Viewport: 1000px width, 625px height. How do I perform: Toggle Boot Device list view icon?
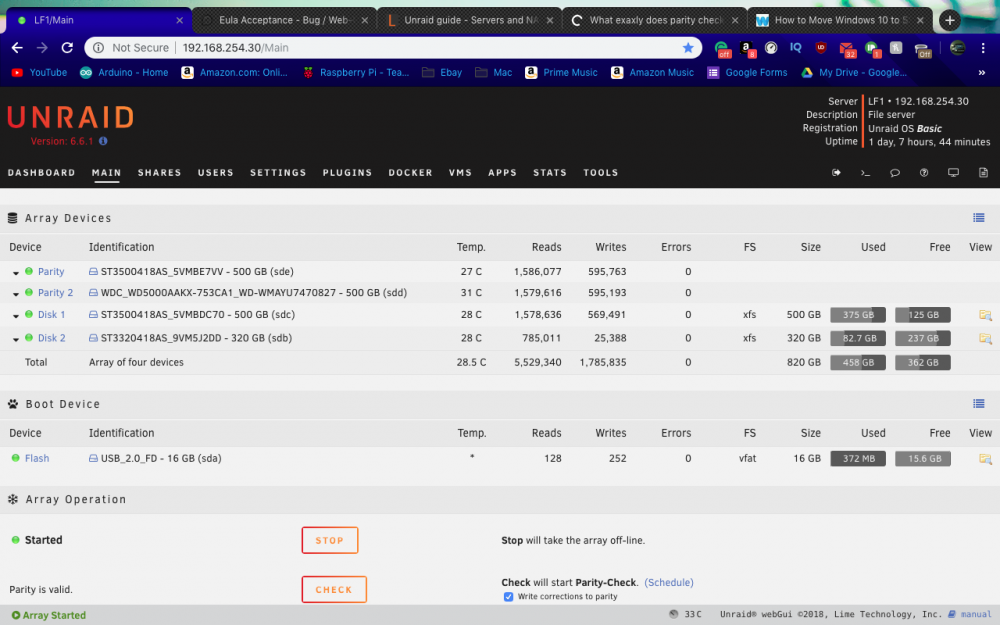coord(978,404)
